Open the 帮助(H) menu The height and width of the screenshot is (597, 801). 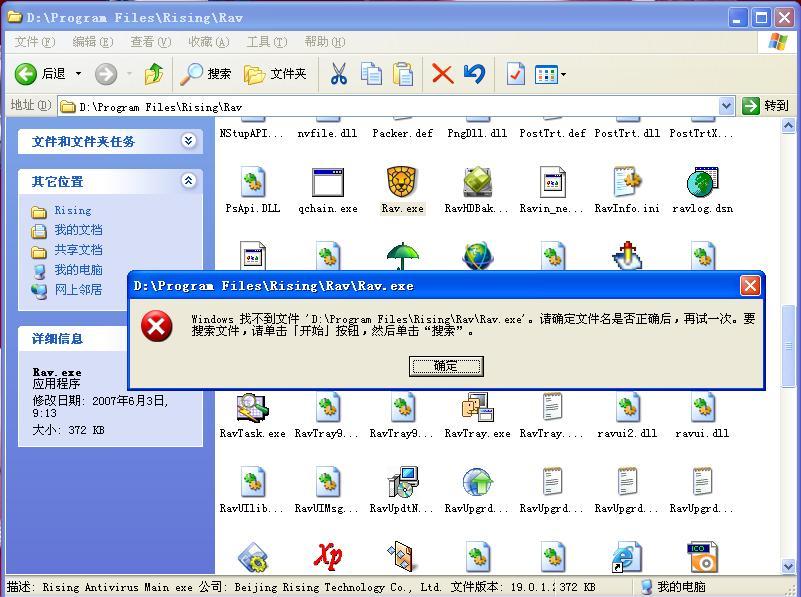point(325,42)
